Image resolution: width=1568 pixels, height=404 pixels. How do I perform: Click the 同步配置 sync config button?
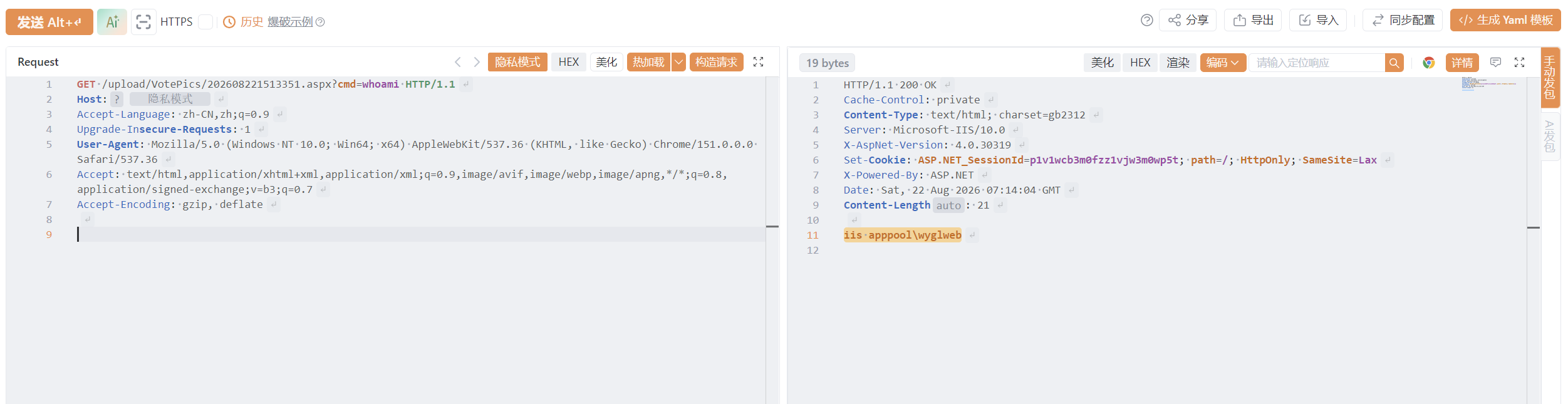pyautogui.click(x=1403, y=20)
